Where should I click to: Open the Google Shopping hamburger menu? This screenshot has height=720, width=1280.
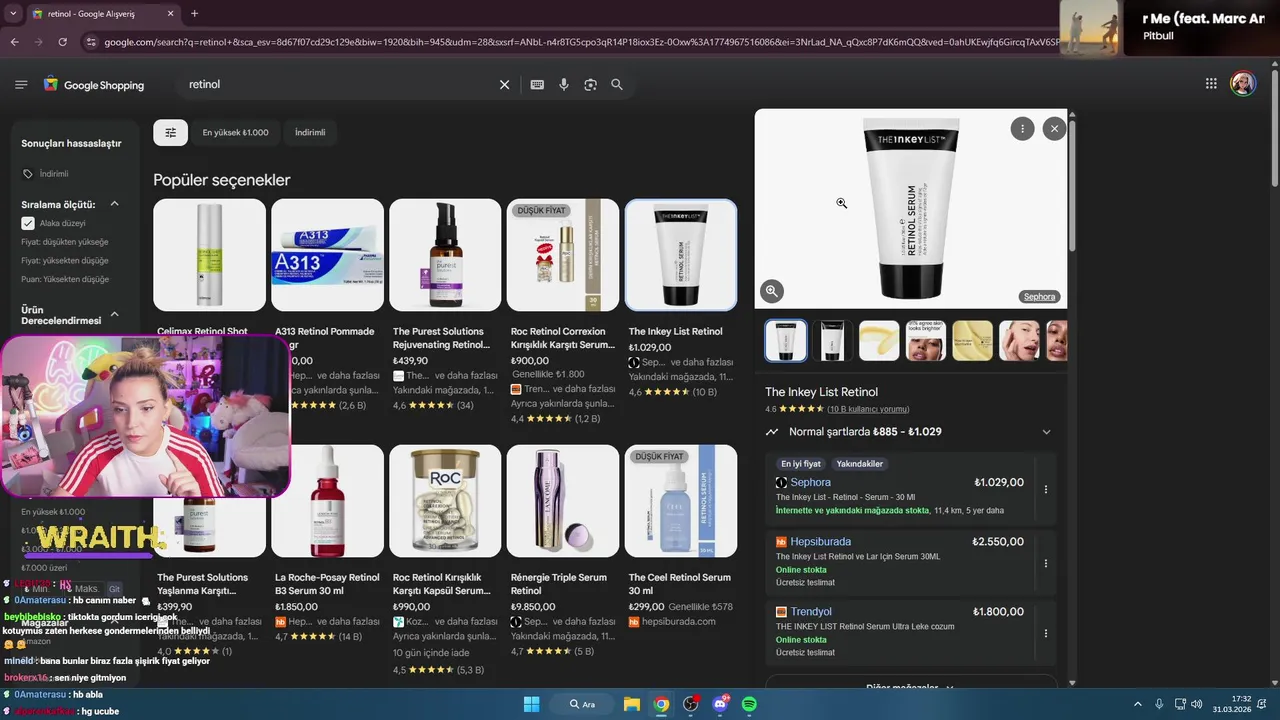coord(21,85)
